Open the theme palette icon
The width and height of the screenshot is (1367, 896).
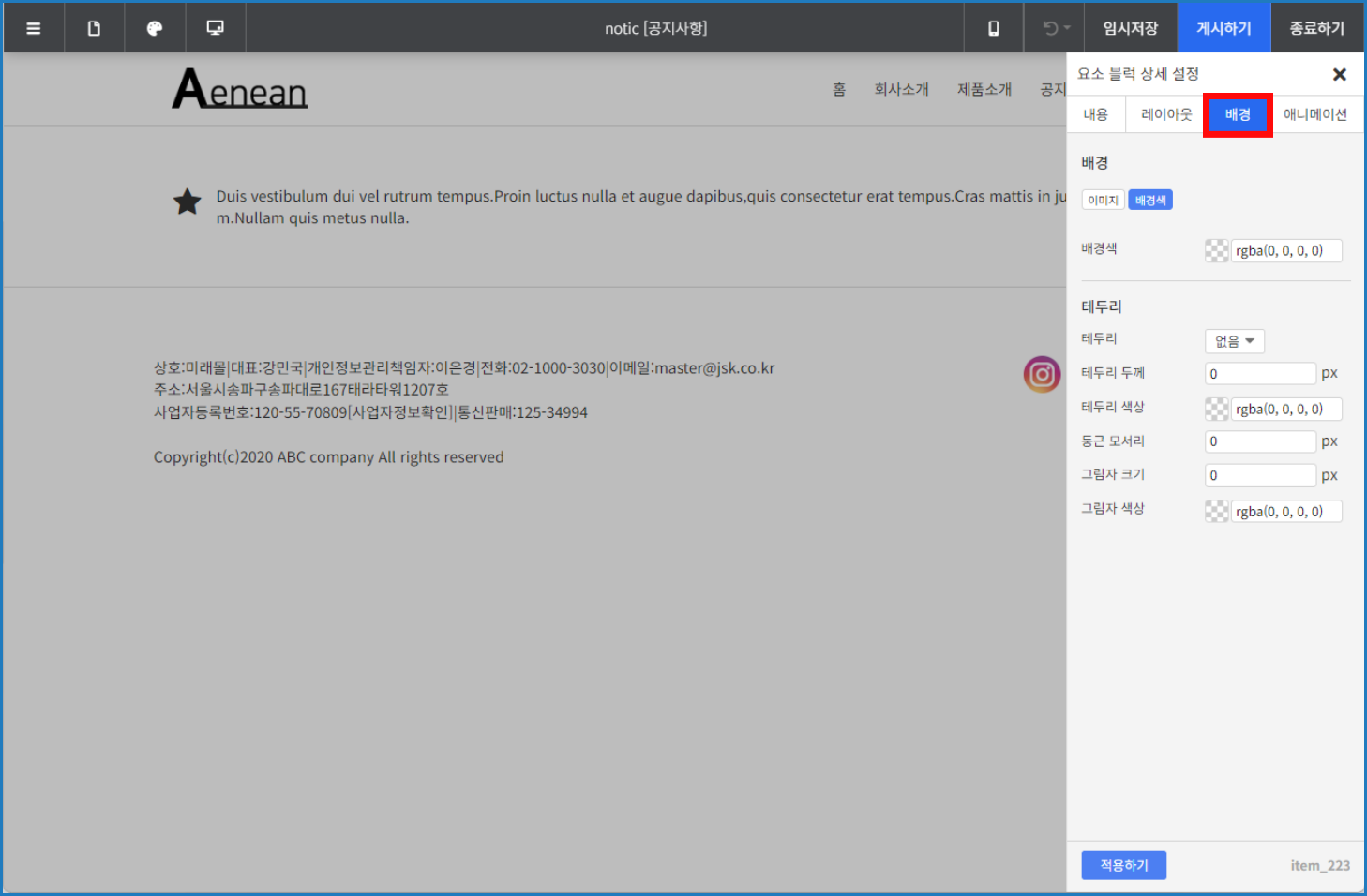tap(154, 27)
